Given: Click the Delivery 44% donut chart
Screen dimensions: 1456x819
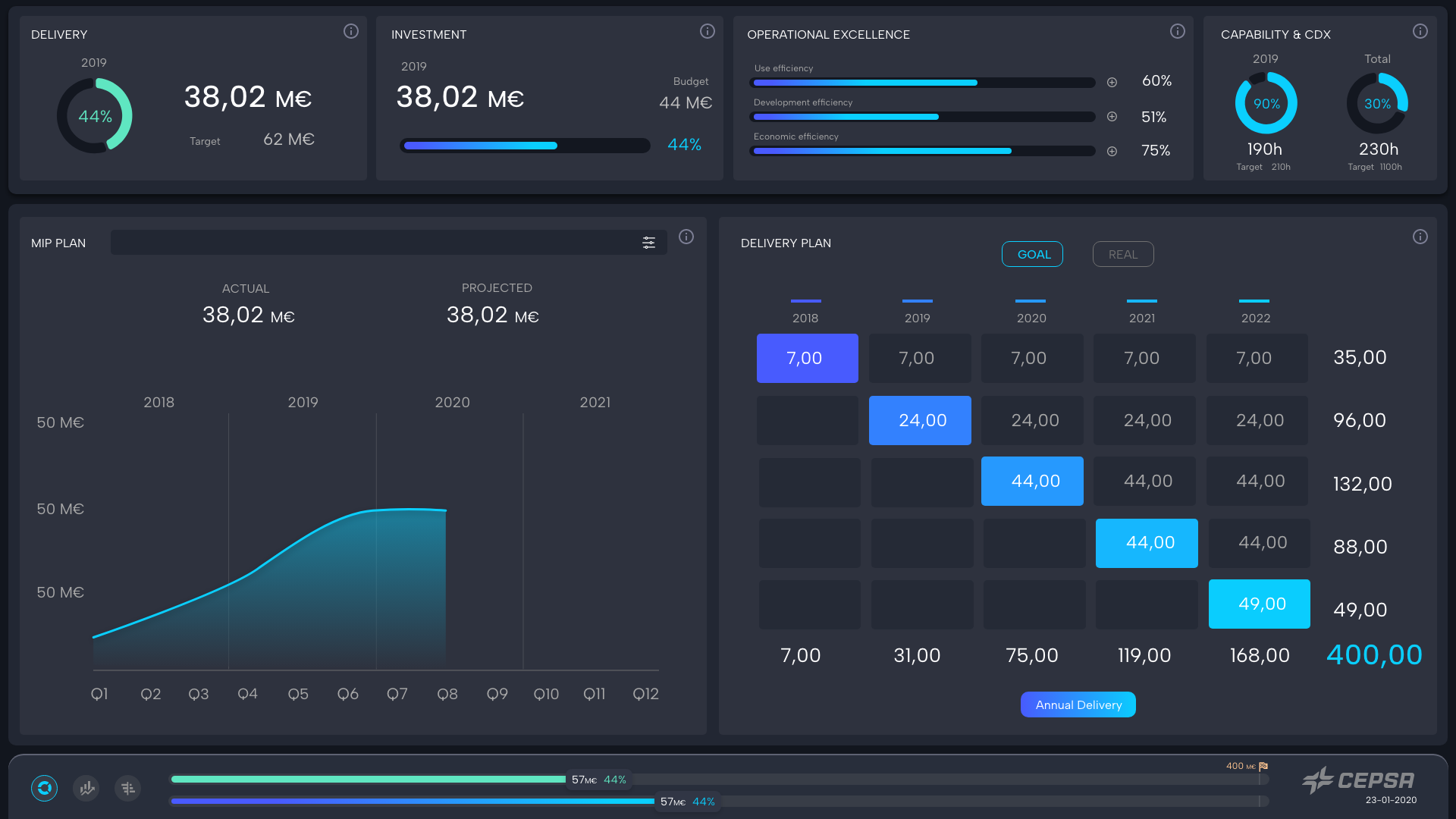Looking at the screenshot, I should [95, 116].
